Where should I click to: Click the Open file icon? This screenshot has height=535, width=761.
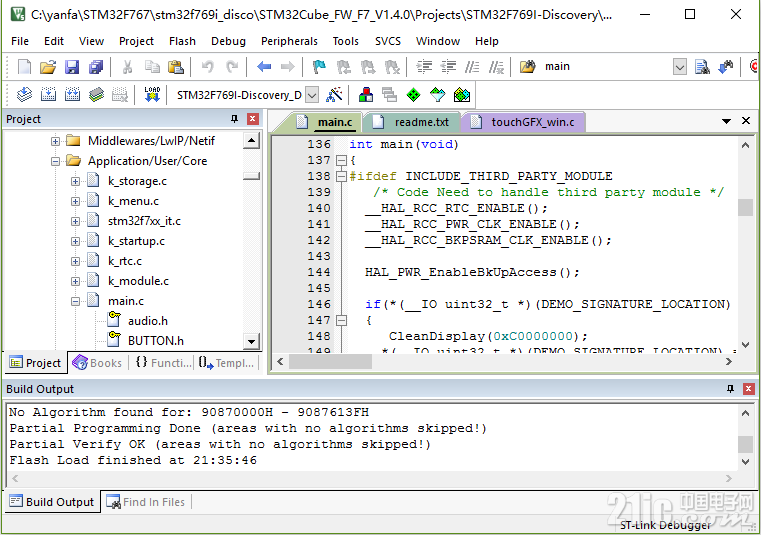(x=48, y=67)
